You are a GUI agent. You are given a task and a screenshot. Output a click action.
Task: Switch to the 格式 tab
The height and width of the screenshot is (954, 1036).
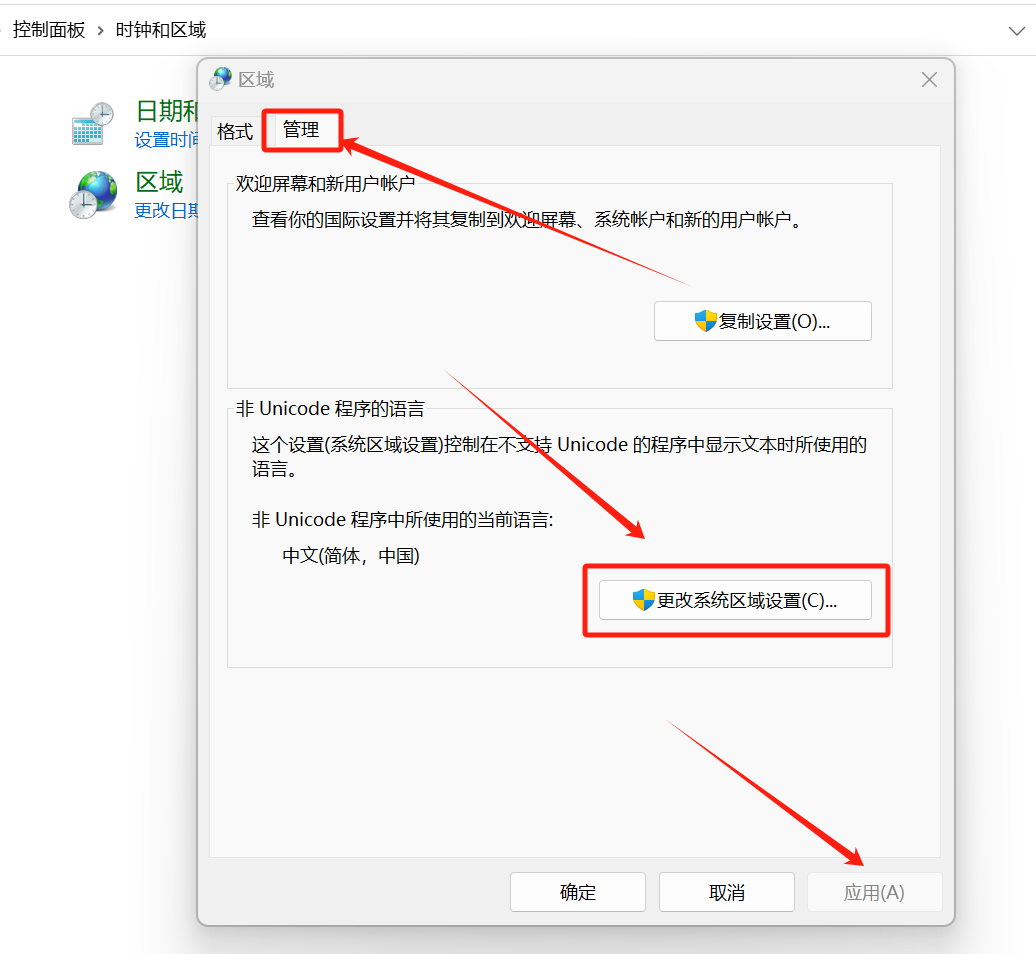[x=235, y=131]
